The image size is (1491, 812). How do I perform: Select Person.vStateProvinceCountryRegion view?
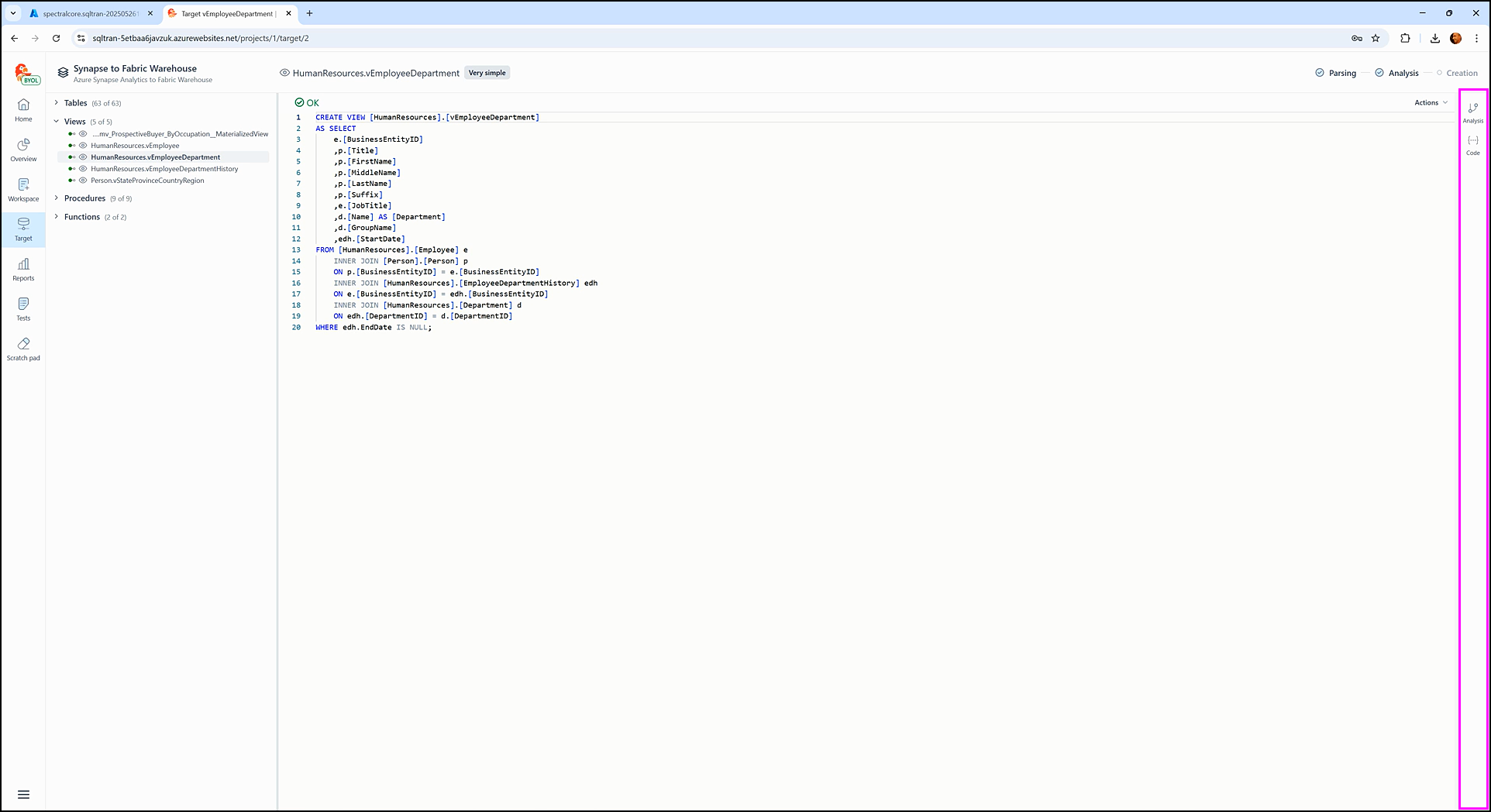[x=147, y=181]
